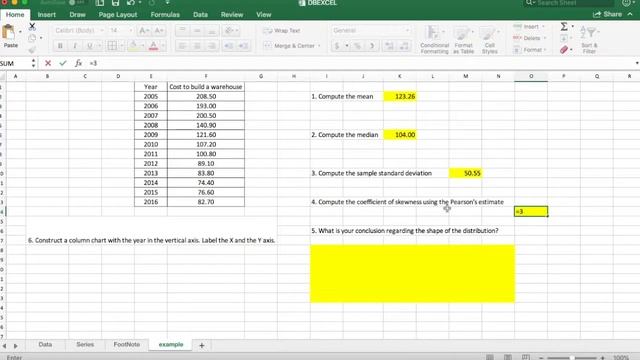The width and height of the screenshot is (640, 360).
Task: Click the Increase Font Size icon
Action: click(144, 31)
